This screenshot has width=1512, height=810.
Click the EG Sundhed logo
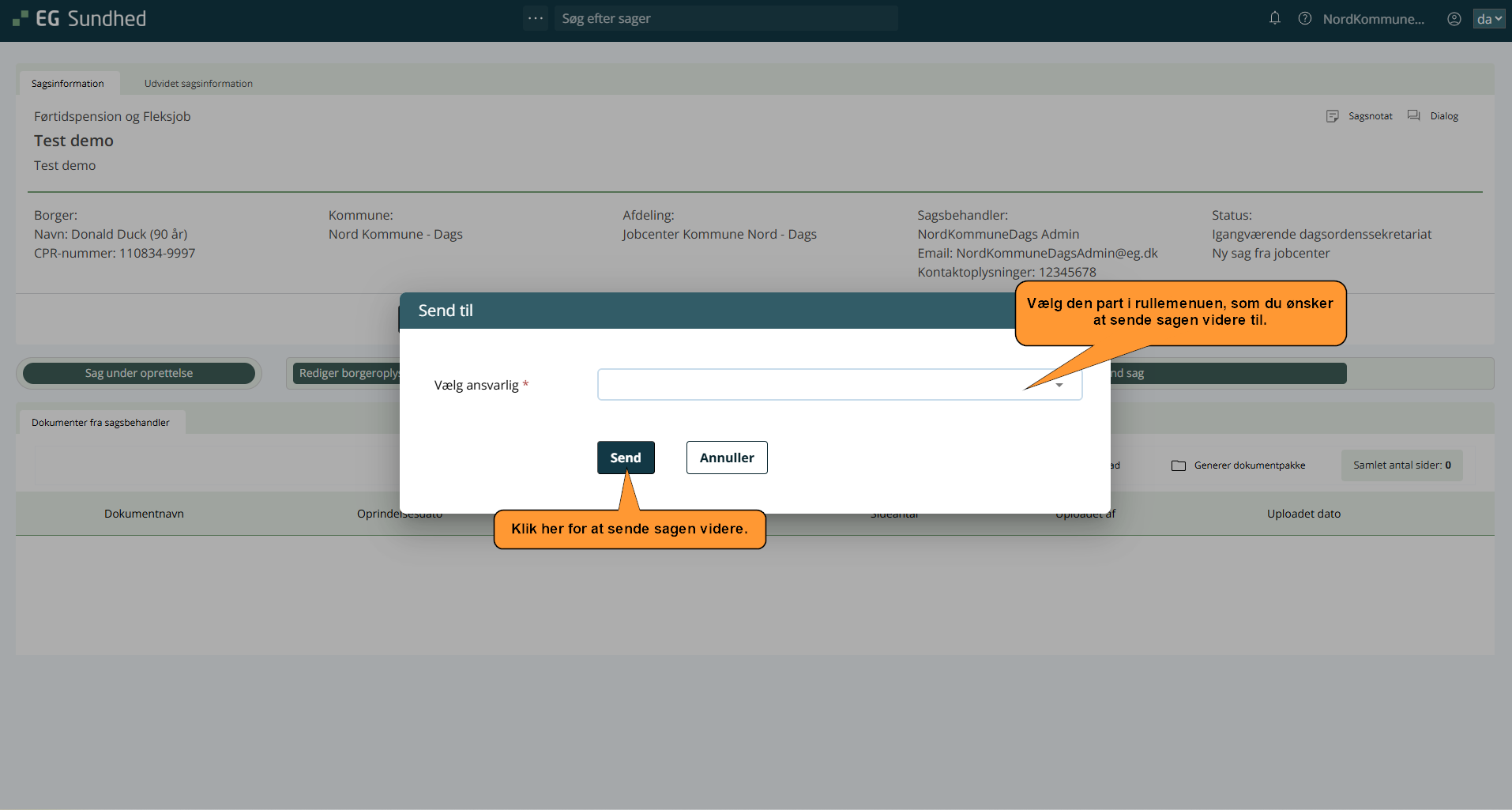(80, 19)
